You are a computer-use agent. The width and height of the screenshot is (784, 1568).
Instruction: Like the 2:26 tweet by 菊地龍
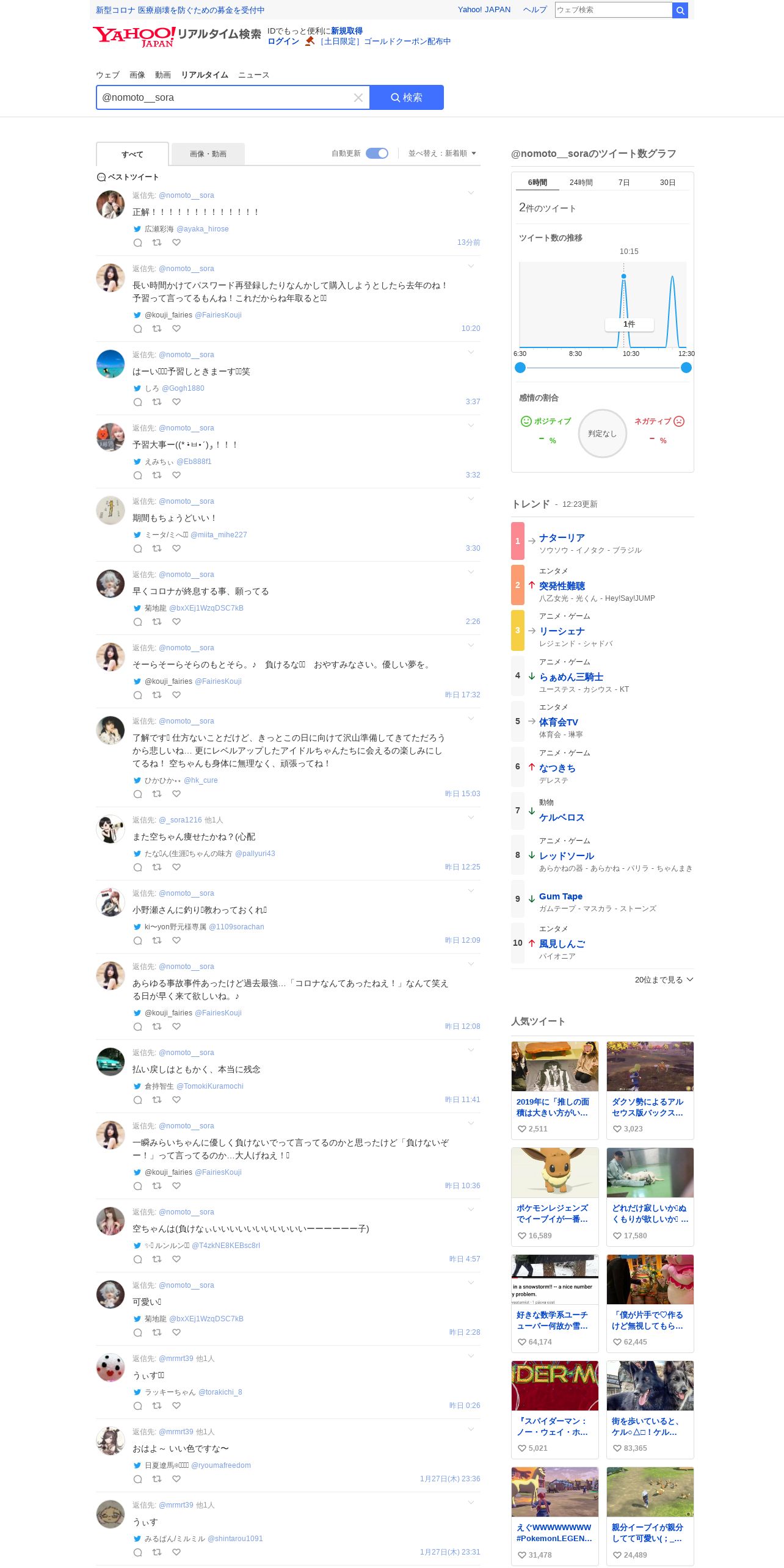[176, 622]
